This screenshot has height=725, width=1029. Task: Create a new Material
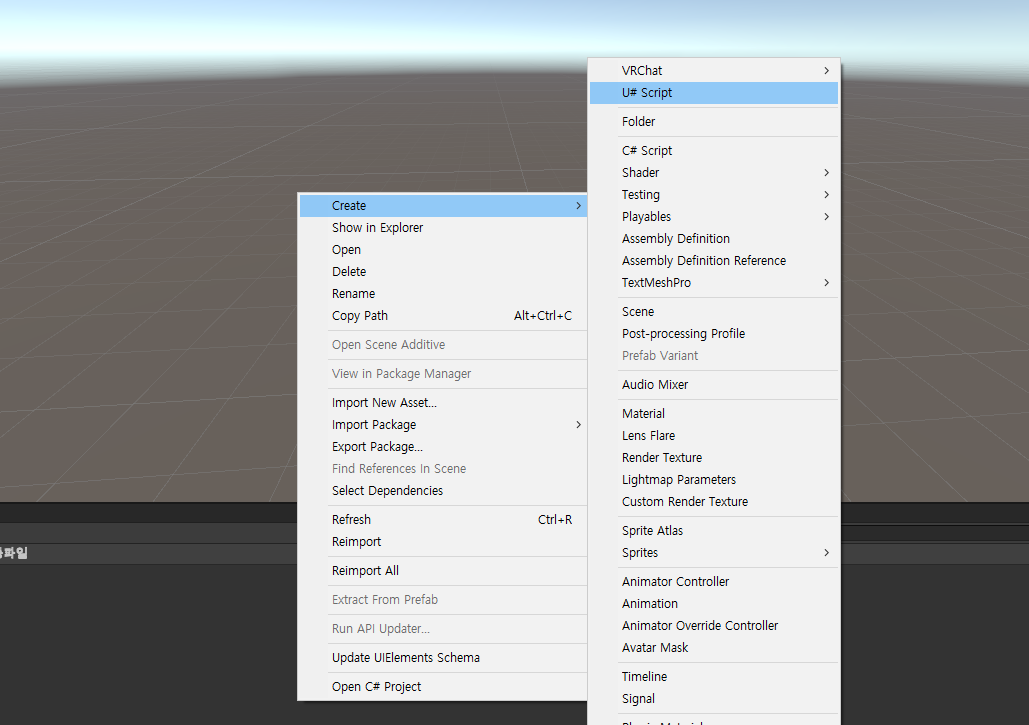(714, 413)
